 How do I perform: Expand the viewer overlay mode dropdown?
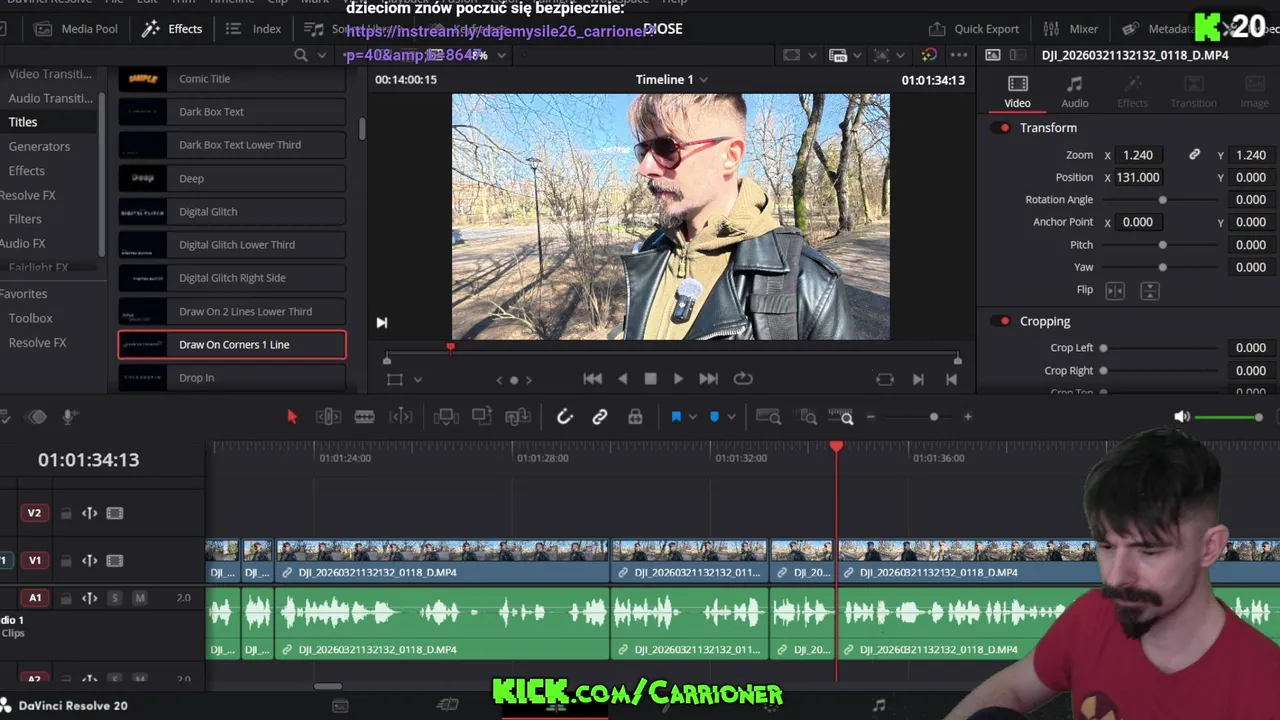[418, 380]
